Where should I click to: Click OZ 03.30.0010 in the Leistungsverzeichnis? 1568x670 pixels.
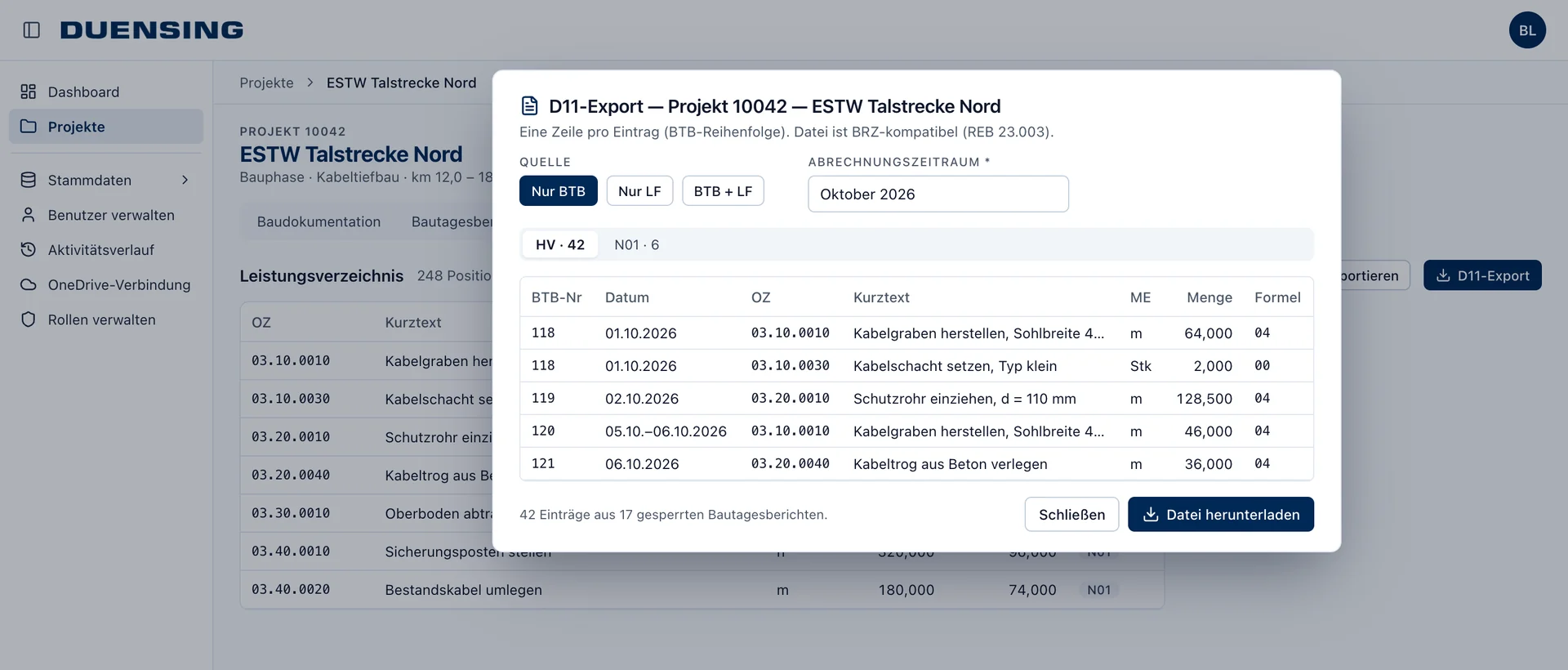[x=291, y=513]
